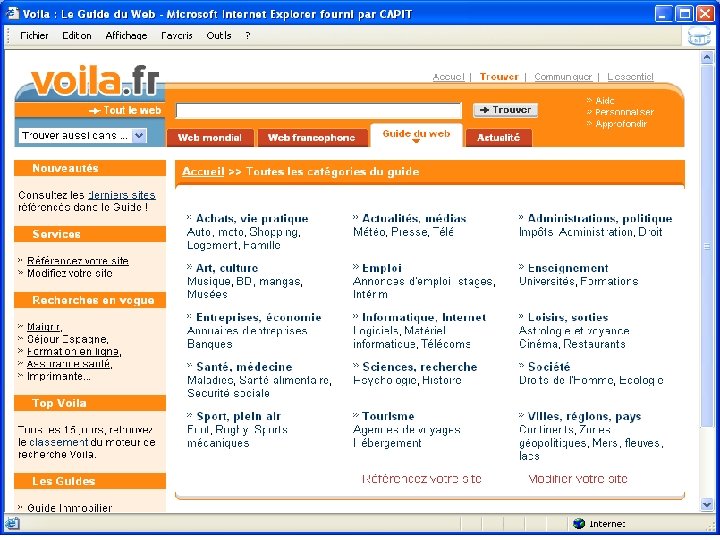Click Trouver in top navigation

[499, 77]
